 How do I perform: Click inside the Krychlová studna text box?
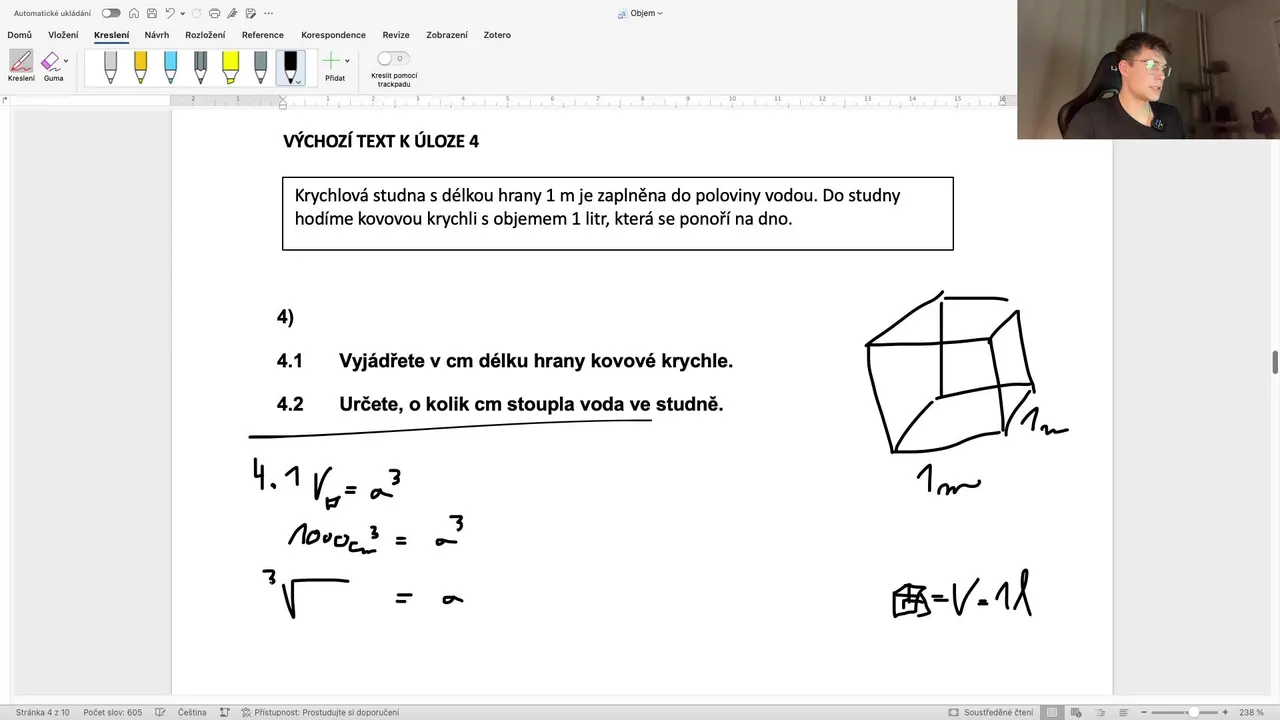point(618,214)
